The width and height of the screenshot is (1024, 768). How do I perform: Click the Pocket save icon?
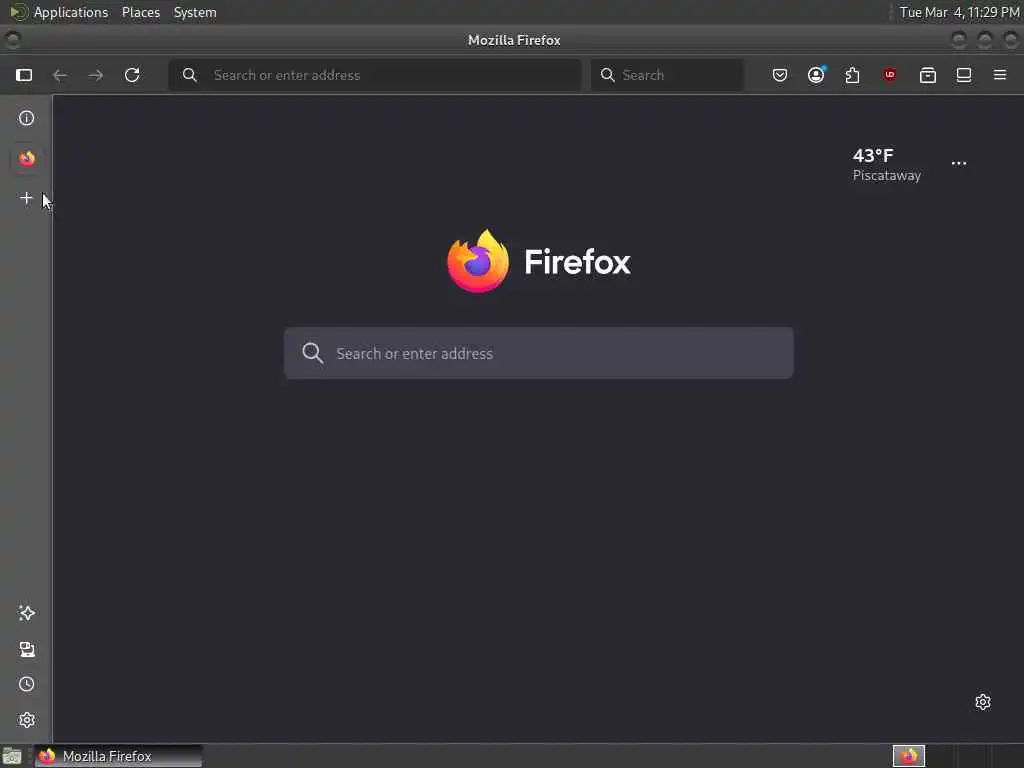pos(780,75)
